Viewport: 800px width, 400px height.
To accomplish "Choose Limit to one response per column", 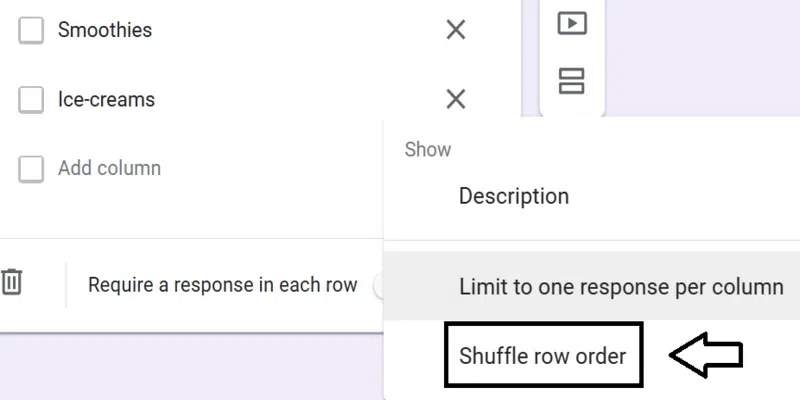I will pos(620,287).
